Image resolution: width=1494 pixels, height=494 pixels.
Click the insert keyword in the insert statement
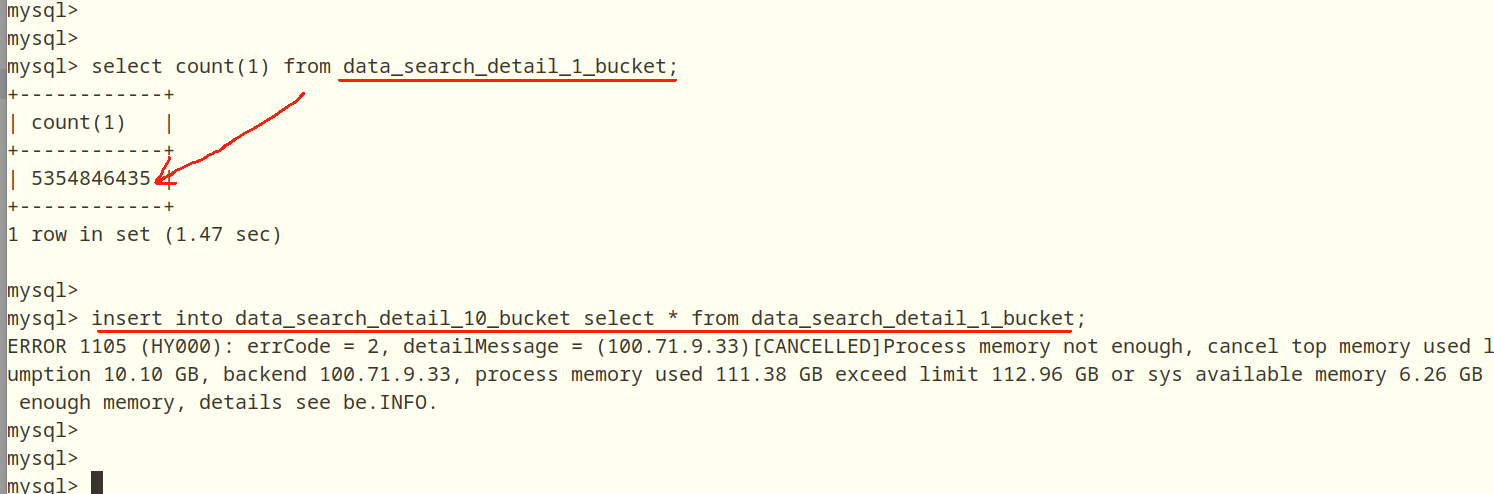(x=127, y=319)
